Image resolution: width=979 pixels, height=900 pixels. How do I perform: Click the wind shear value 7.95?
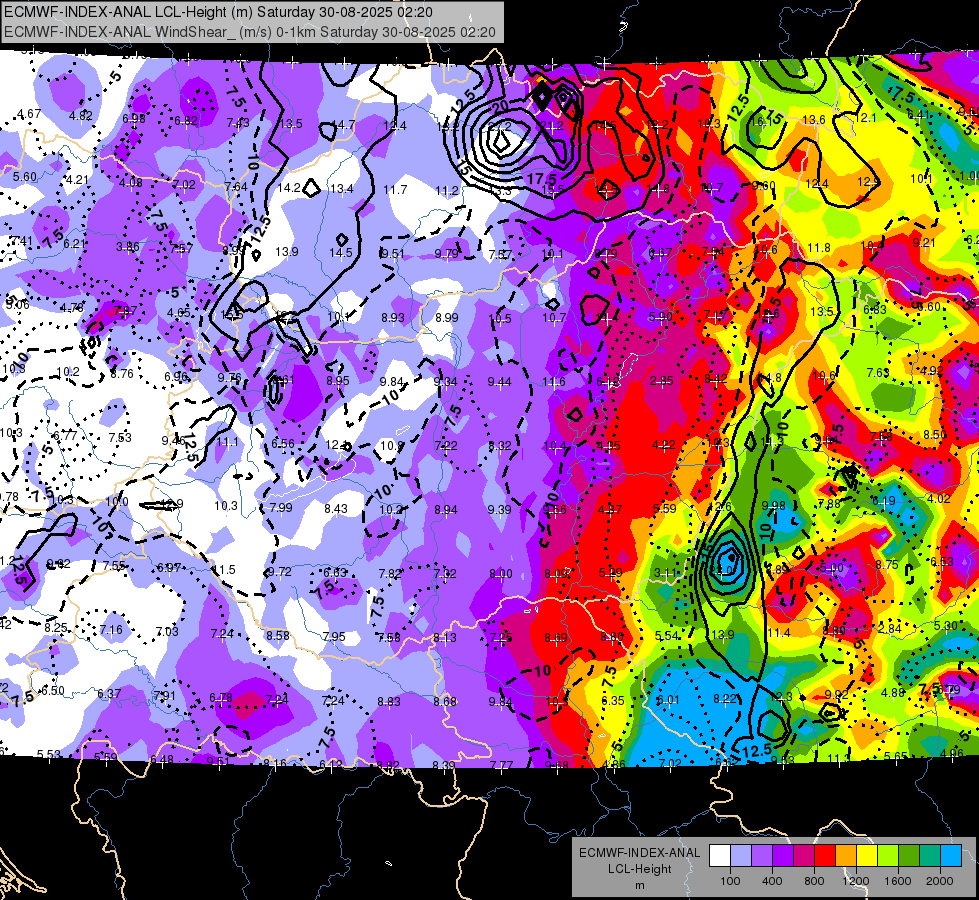[x=334, y=636]
